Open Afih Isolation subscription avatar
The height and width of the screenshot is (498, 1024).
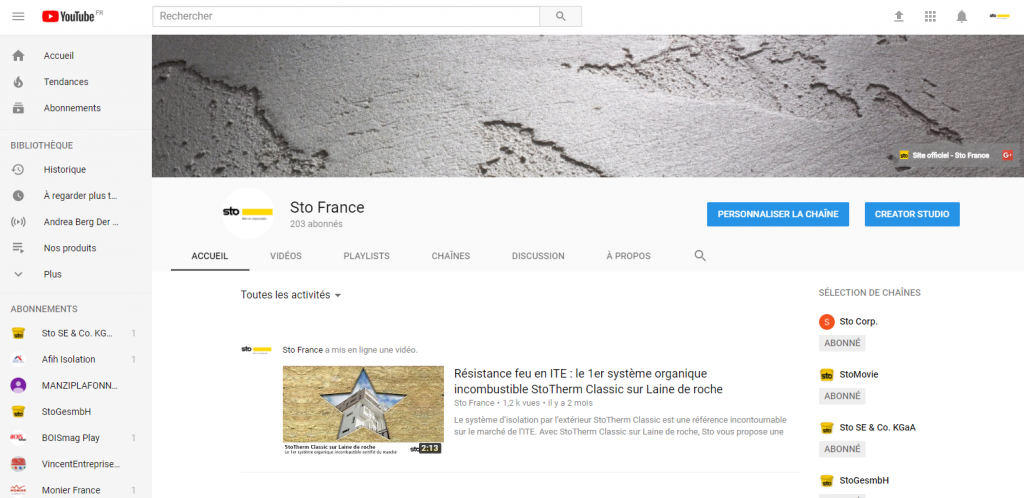[18, 360]
